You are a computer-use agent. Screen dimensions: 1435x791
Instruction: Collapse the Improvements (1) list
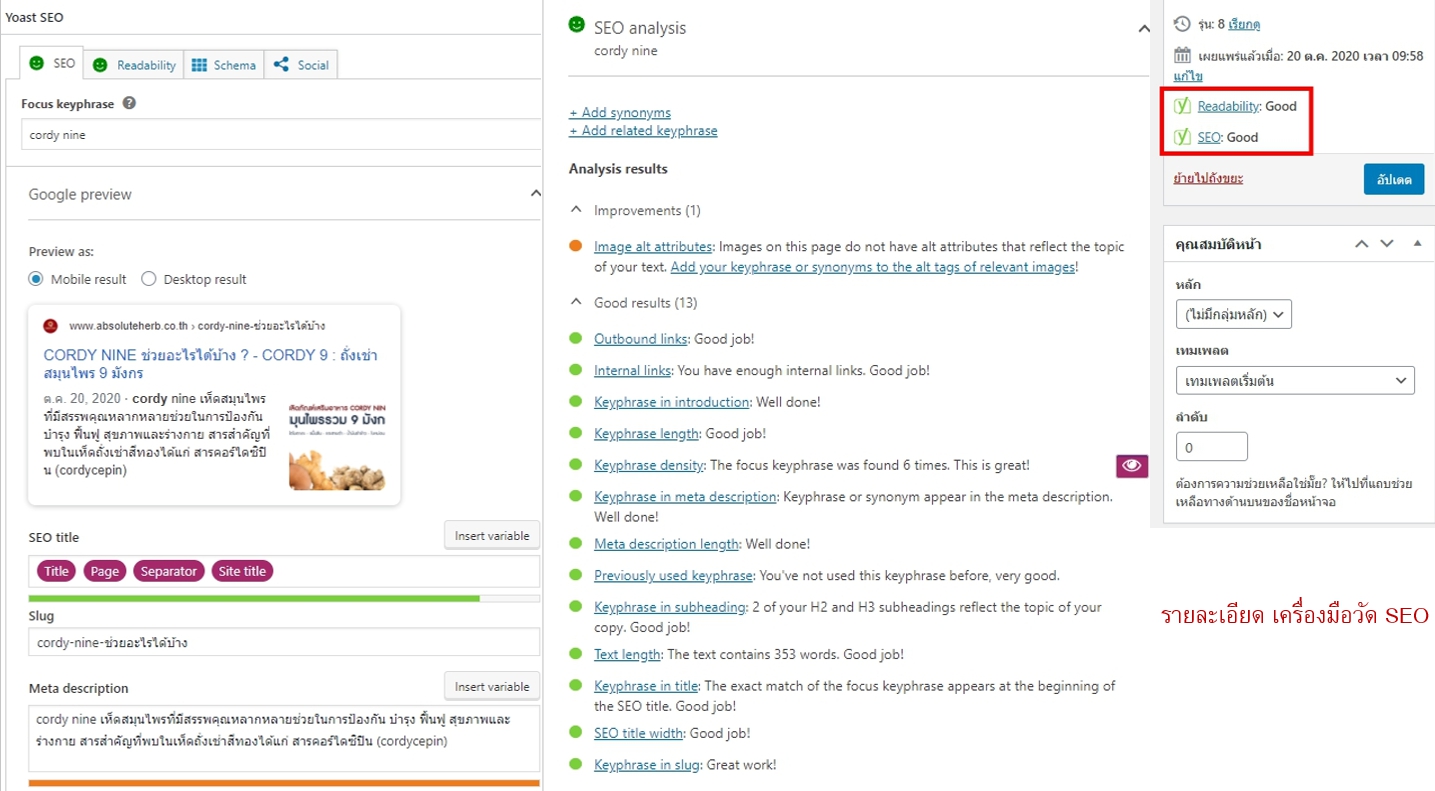pos(576,211)
